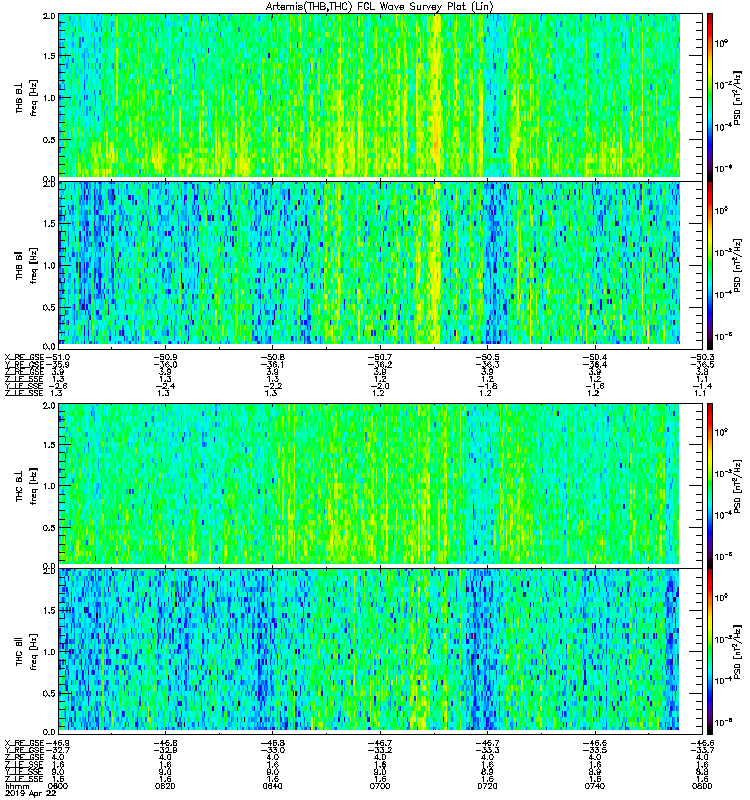Click the plot title 'Artemis(THB,THC) FGL Wave Survey Plot (Lin)'
Screen dimensions: 750x800
(380, 7)
